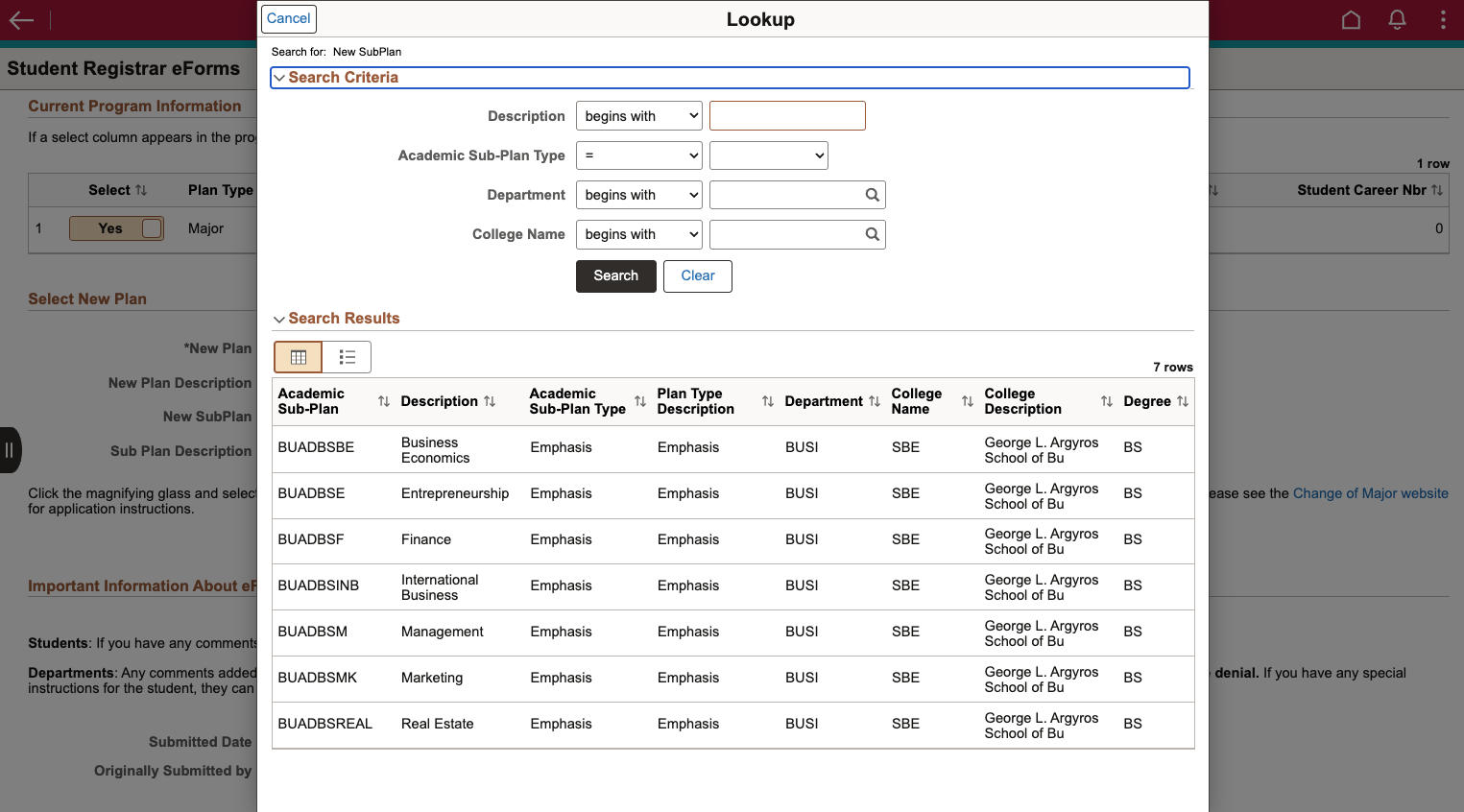
Task: Sort by Academic Sub-Plan Type column
Action: [x=640, y=401]
